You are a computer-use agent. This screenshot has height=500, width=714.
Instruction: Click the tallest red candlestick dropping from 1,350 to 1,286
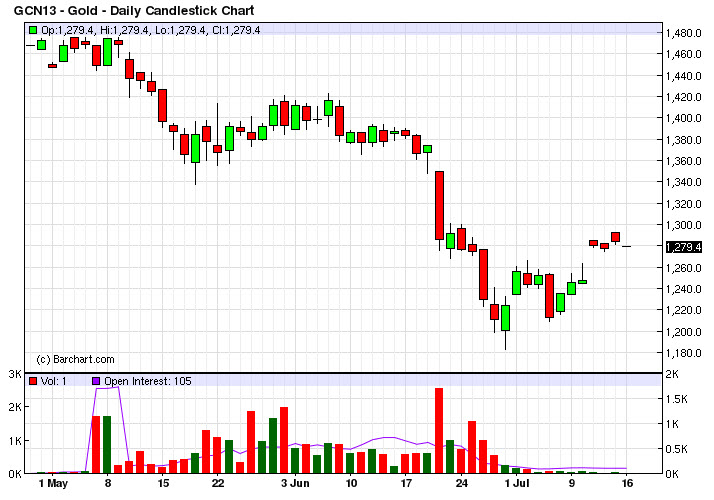439,205
